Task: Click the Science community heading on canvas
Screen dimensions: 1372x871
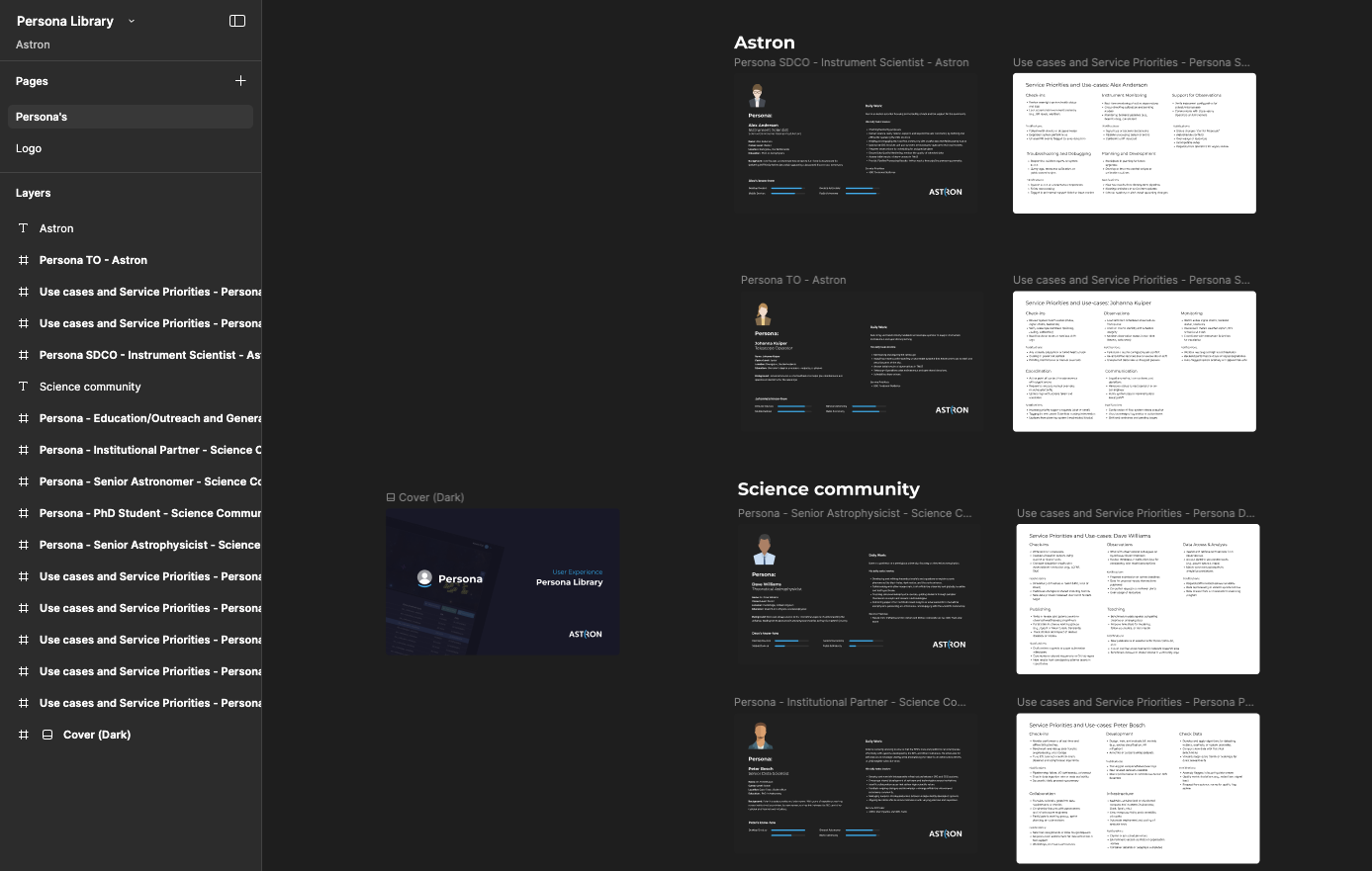Action: pyautogui.click(x=828, y=489)
